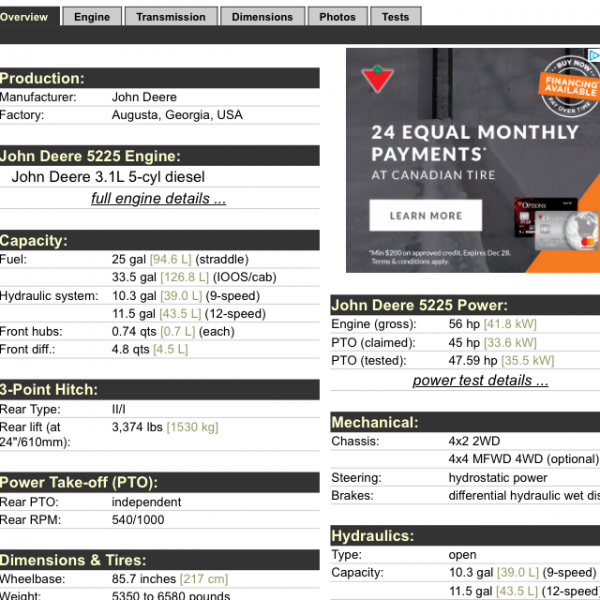Click the 'Dimensions & Tires:' section header

pos(160,560)
